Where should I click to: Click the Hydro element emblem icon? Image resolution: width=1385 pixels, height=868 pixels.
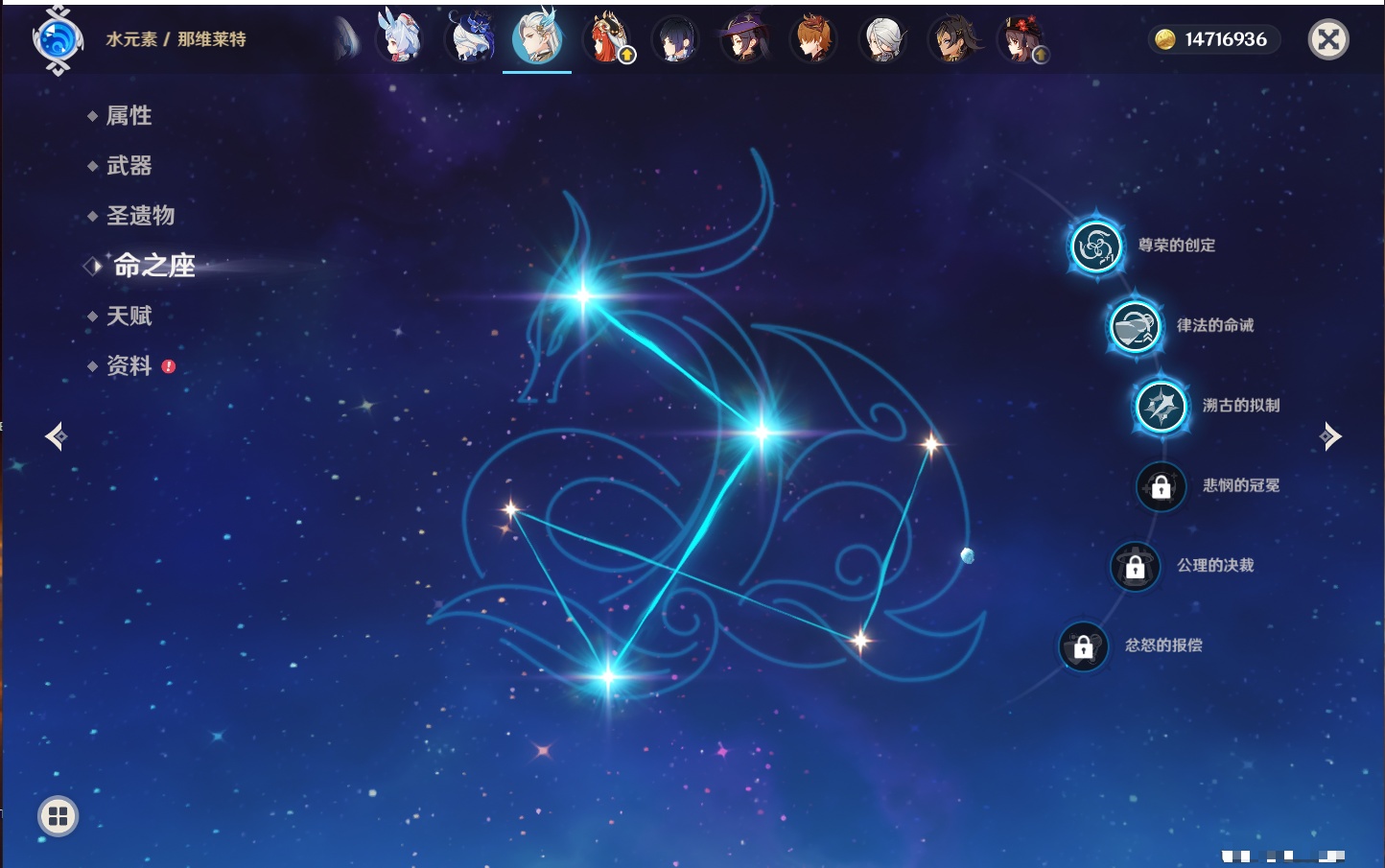coord(58,40)
